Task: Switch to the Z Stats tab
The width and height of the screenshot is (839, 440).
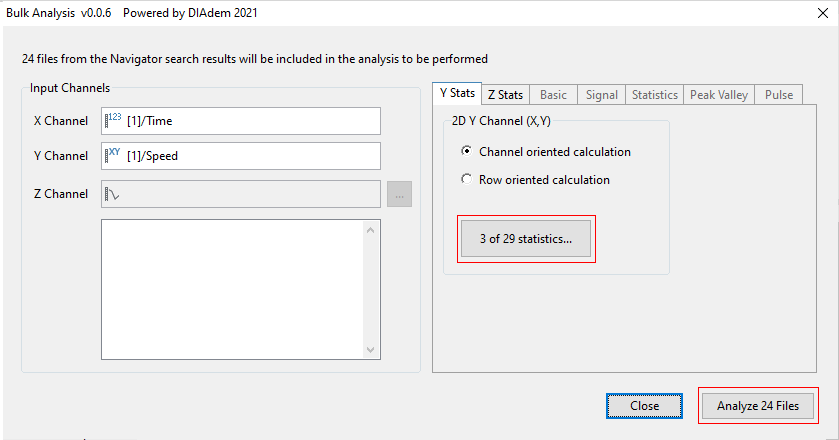Action: pyautogui.click(x=504, y=95)
